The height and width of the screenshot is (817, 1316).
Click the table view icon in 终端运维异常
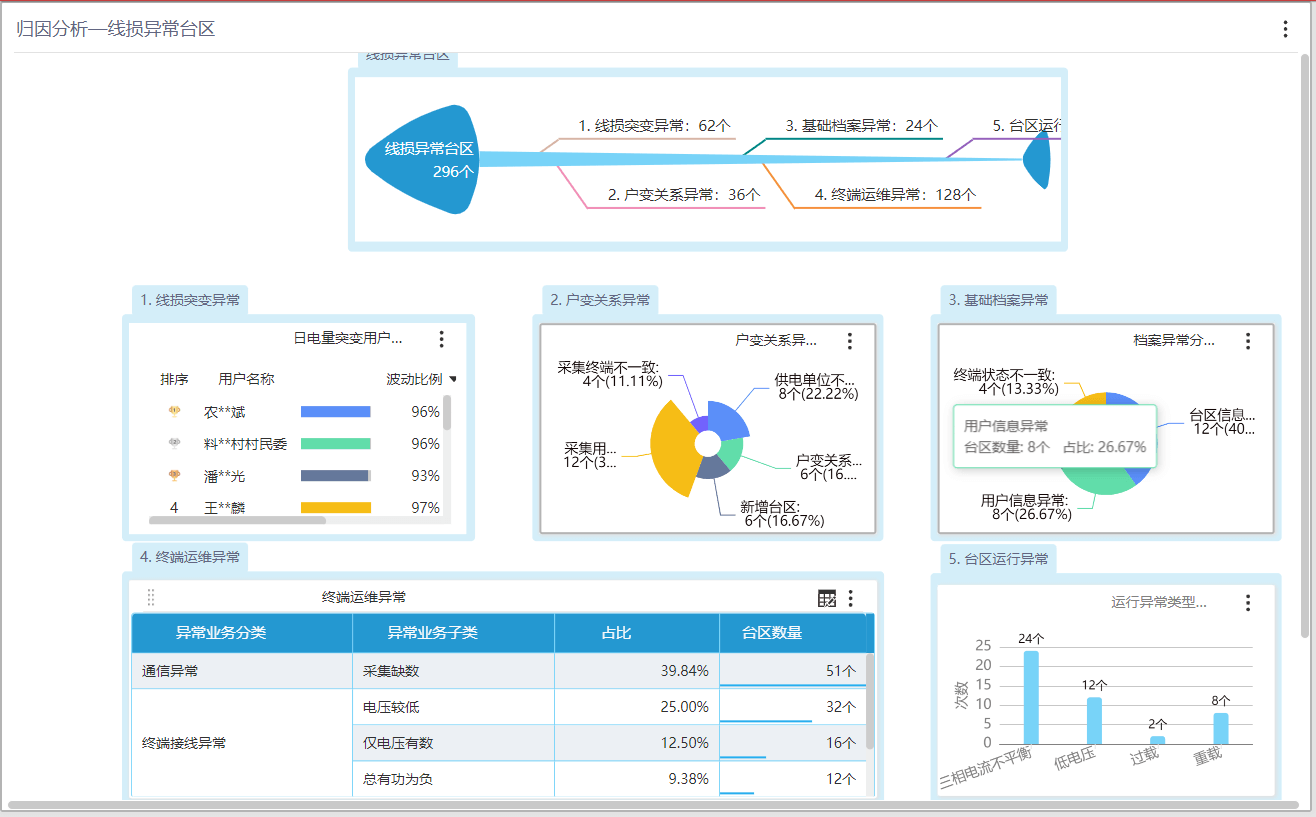[x=826, y=598]
